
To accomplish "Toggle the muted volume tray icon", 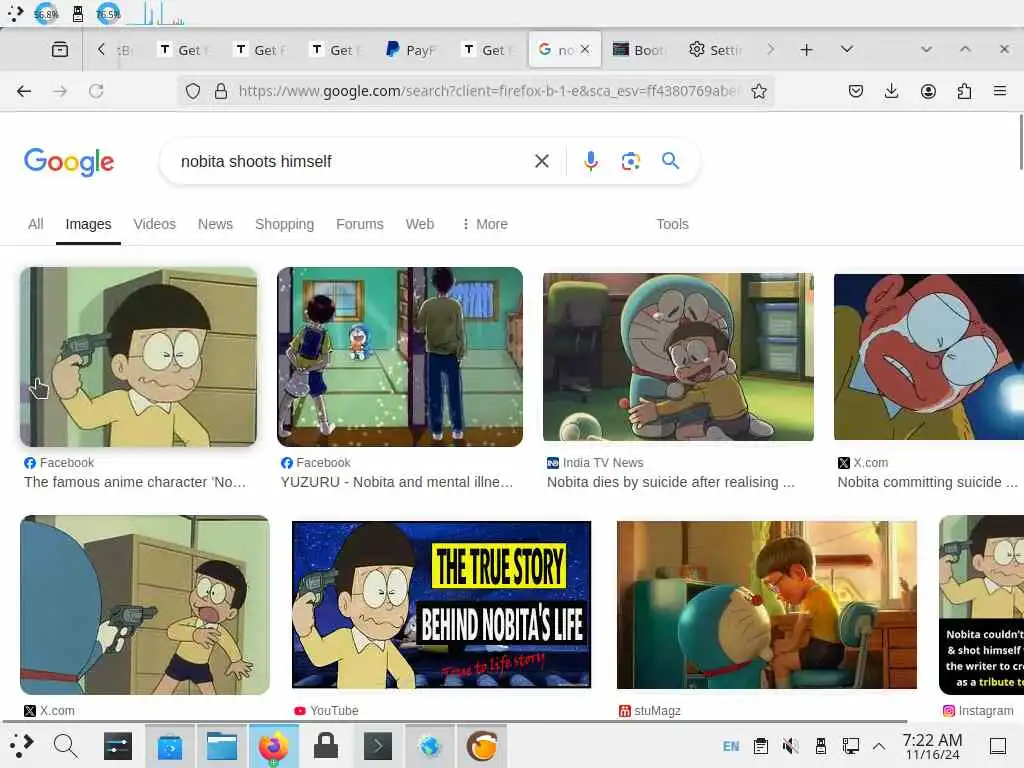I will click(x=791, y=746).
